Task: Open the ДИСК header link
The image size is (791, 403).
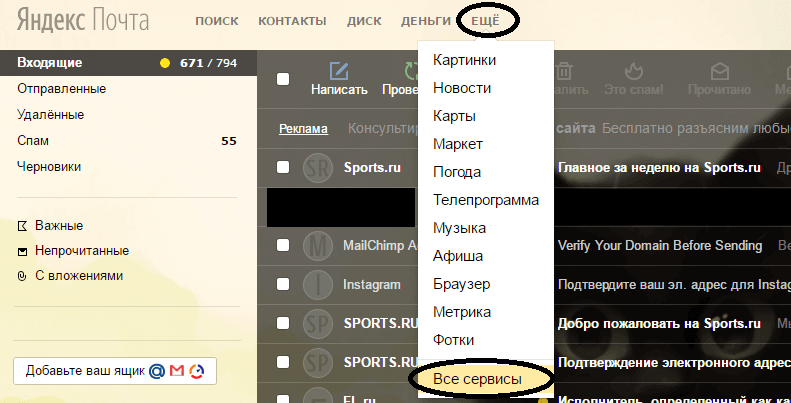Action: [x=364, y=21]
